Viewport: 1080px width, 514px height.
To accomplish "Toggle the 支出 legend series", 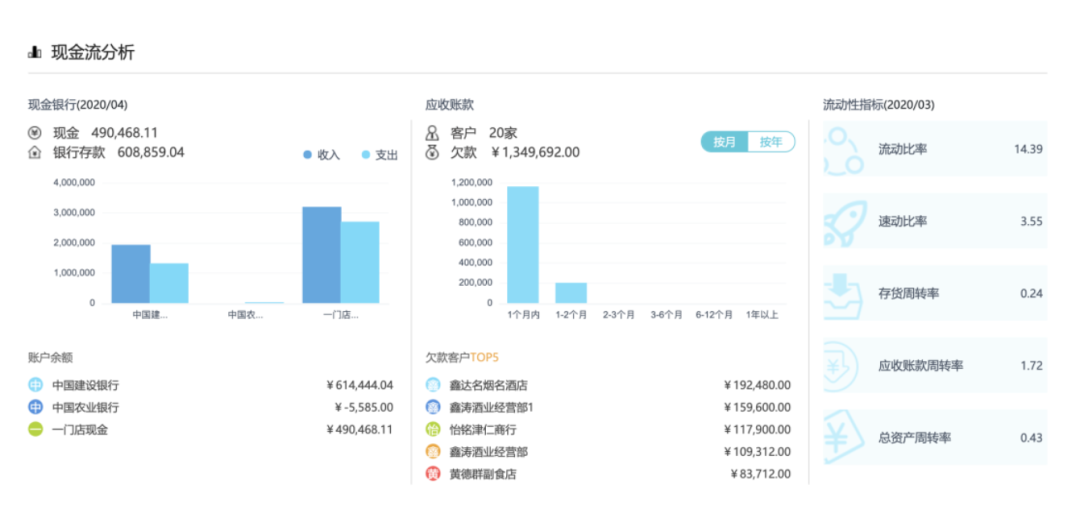I will click(379, 155).
